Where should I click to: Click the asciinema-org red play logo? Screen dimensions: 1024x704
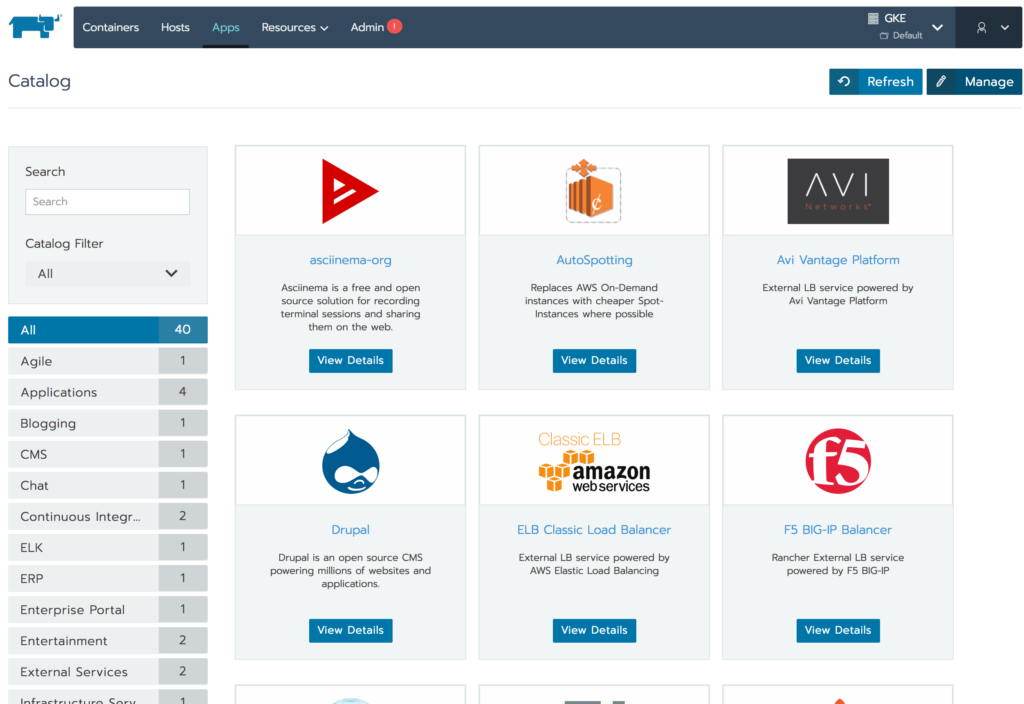tap(350, 191)
